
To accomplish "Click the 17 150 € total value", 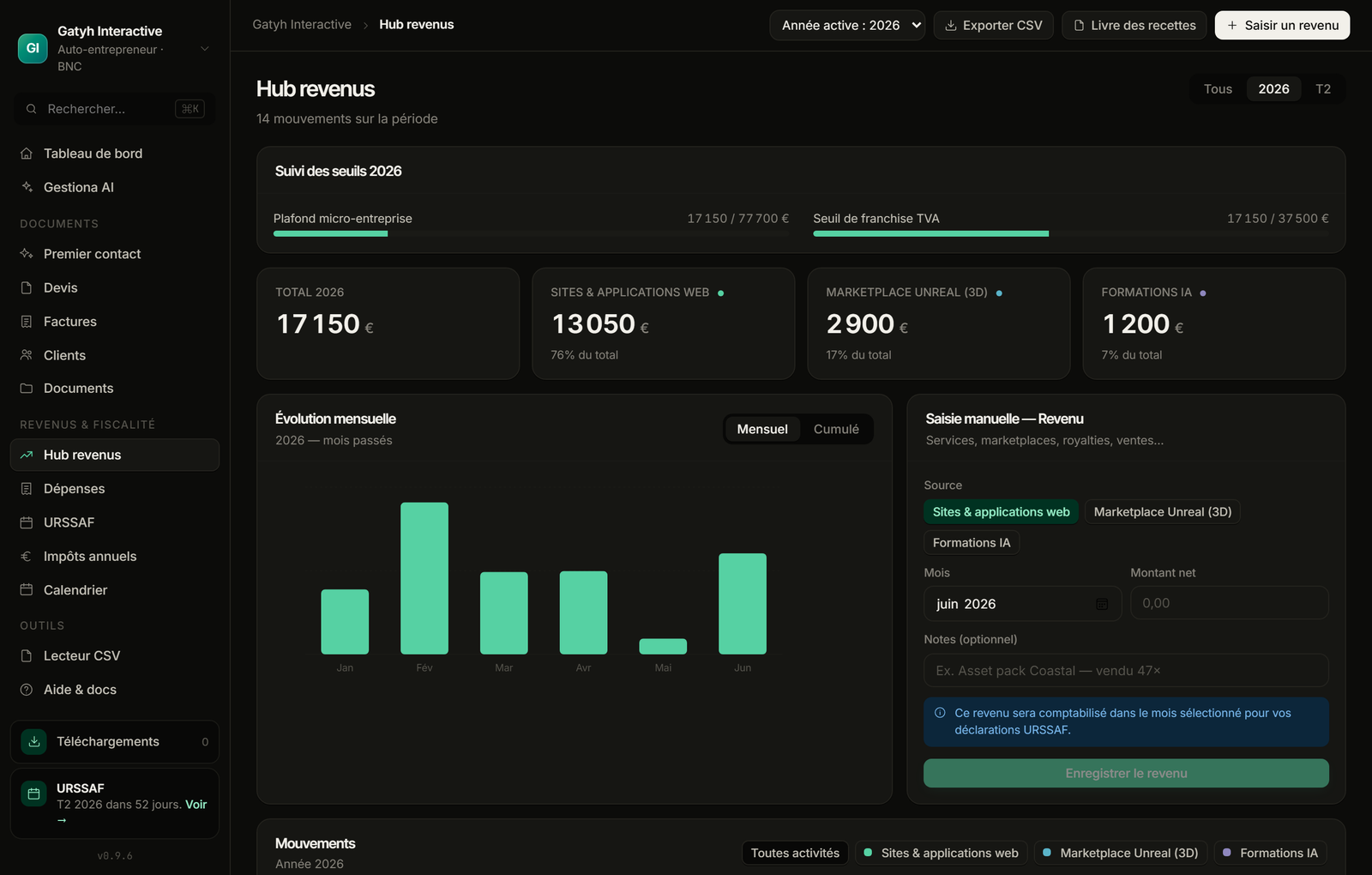I will (325, 324).
